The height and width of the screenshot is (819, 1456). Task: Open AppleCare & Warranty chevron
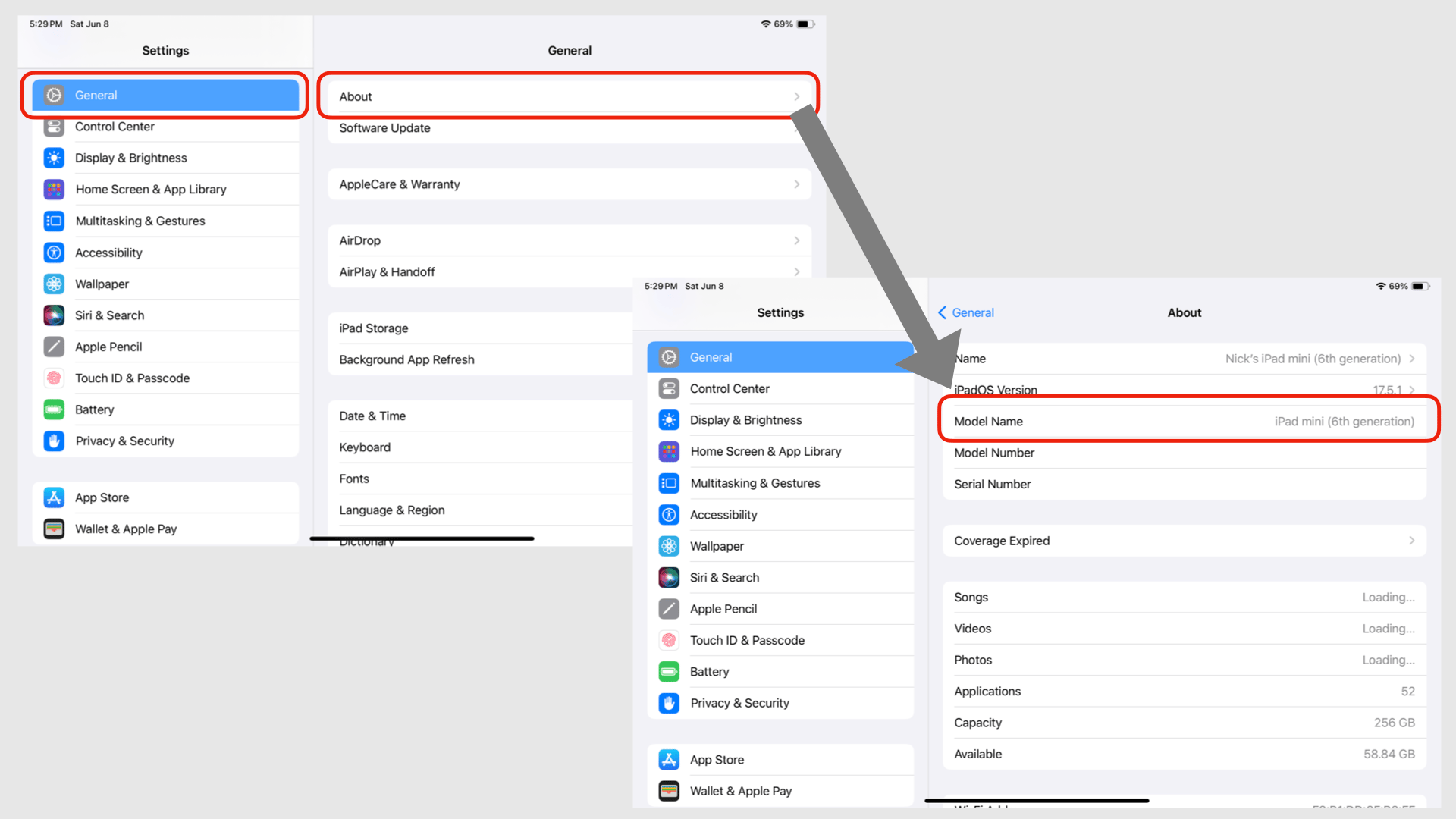(x=797, y=184)
